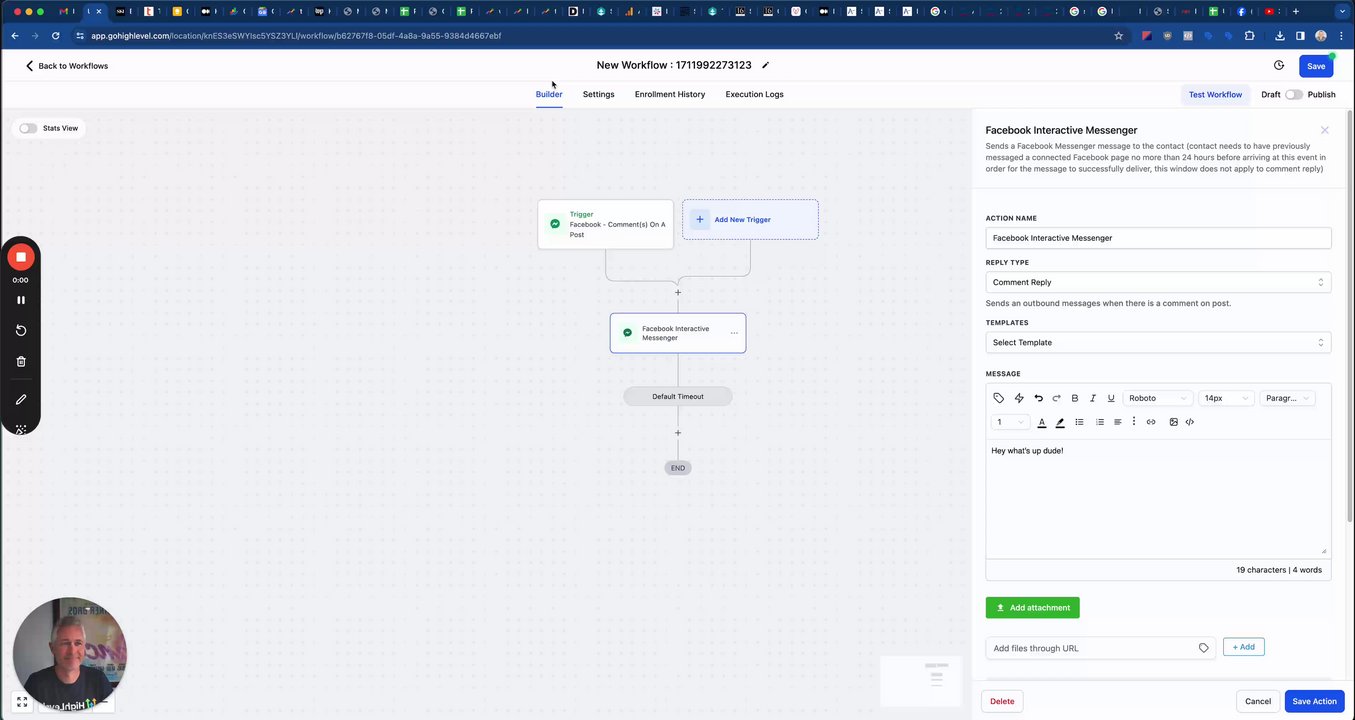This screenshot has height=720, width=1355.
Task: Insert a numbered list
Action: 1100,422
